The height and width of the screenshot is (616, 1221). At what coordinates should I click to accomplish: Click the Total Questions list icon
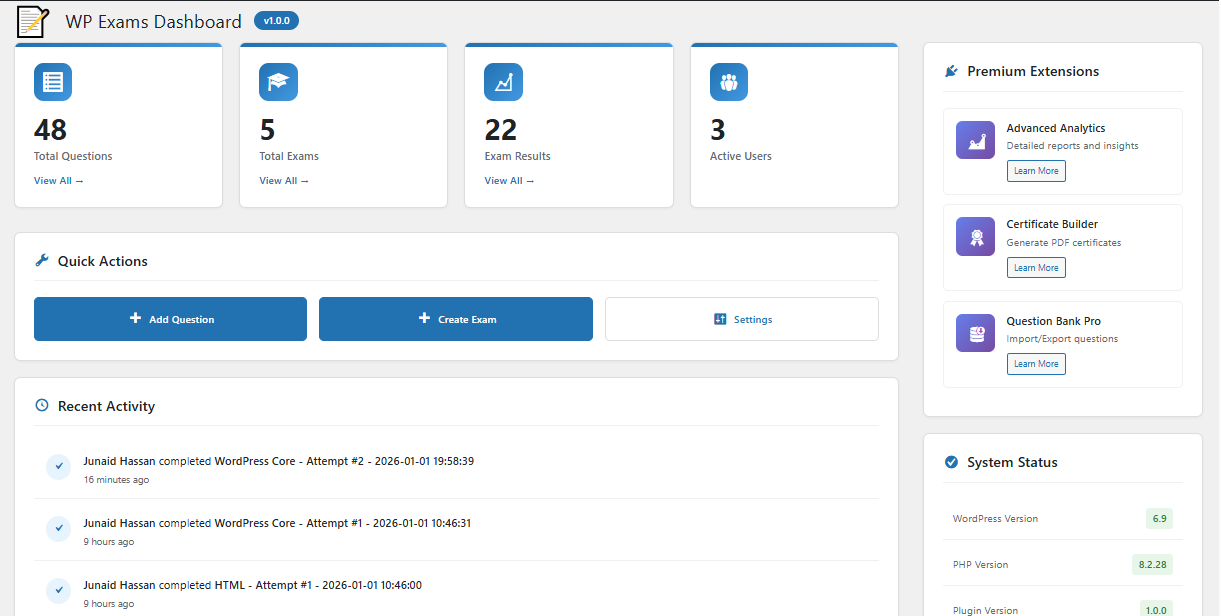click(53, 82)
